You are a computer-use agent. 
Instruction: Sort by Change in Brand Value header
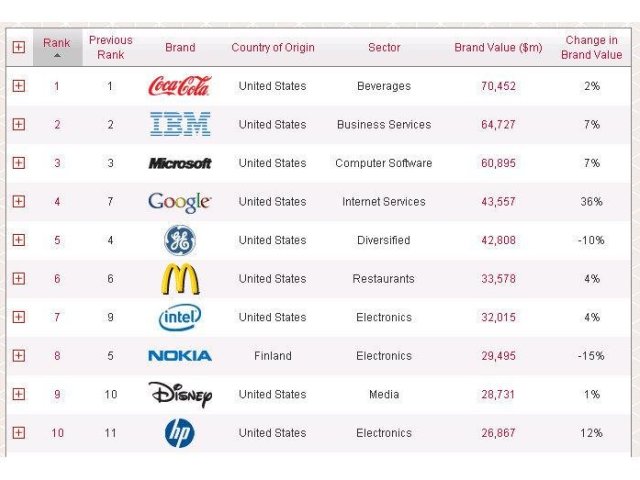tap(592, 47)
